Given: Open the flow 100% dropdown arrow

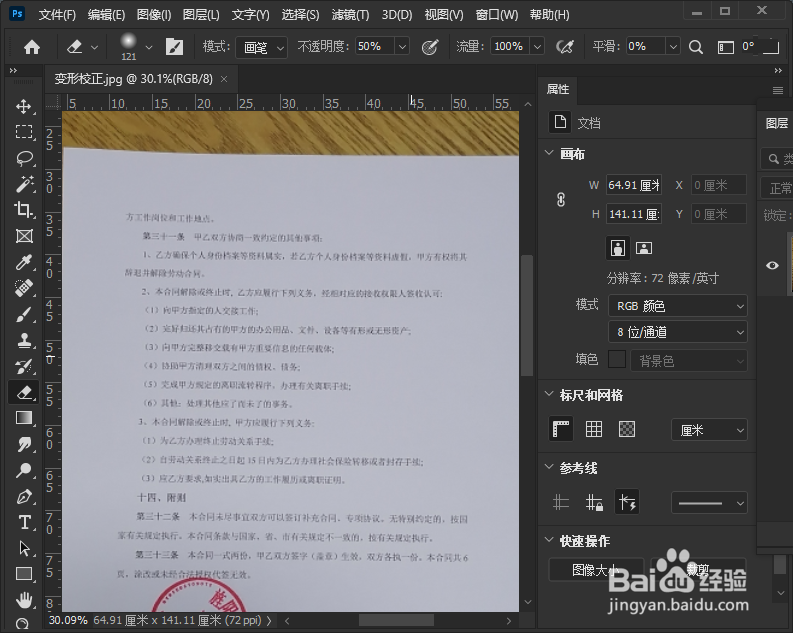Looking at the screenshot, I should pos(537,47).
